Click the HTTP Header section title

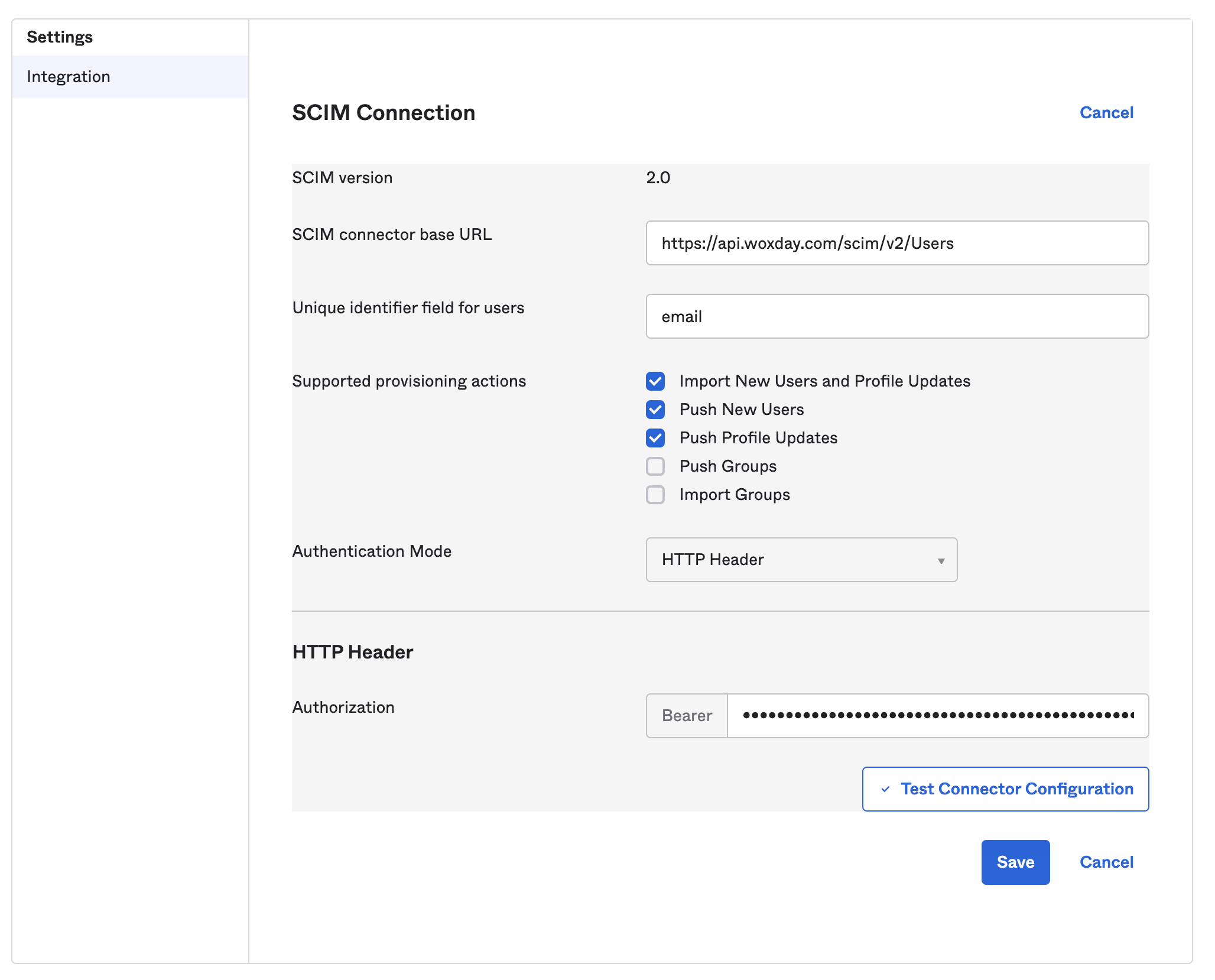353,652
